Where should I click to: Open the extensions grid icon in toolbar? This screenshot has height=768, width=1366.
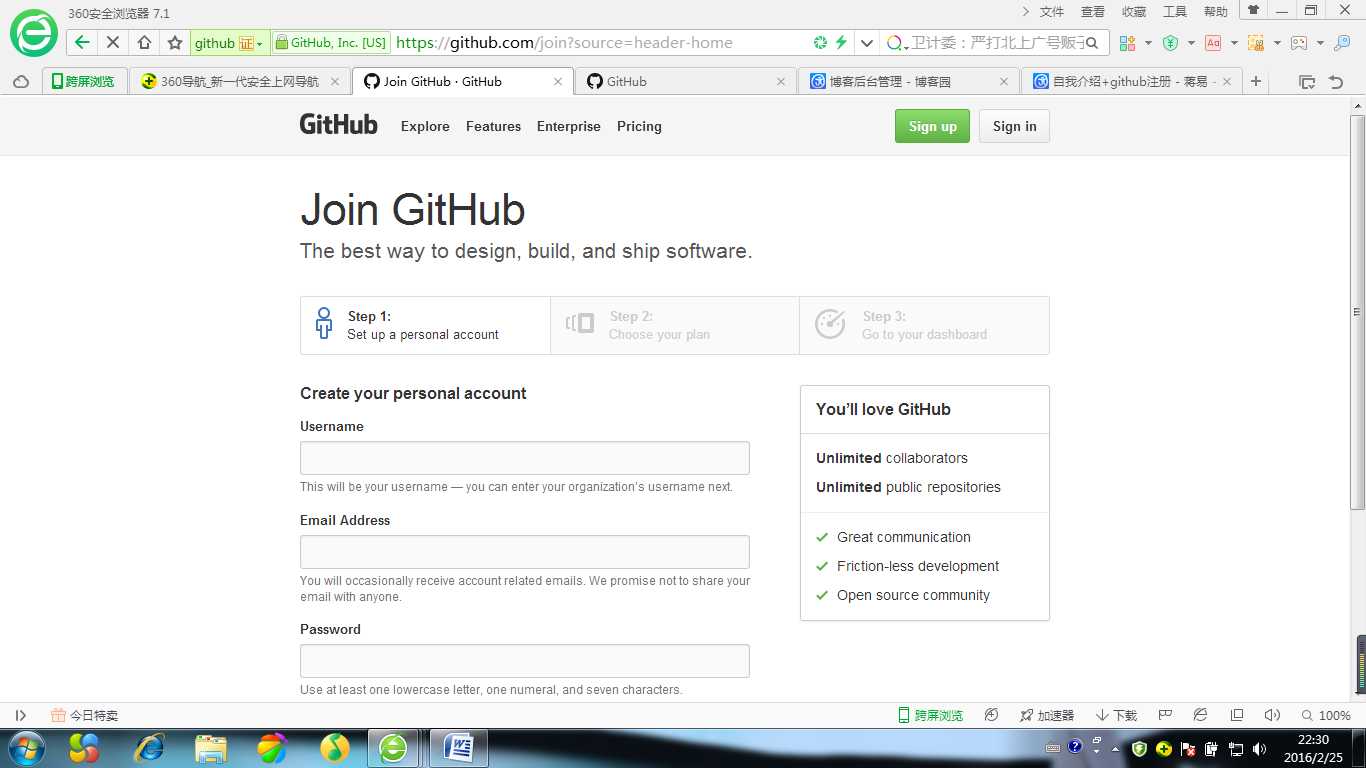tap(1127, 43)
